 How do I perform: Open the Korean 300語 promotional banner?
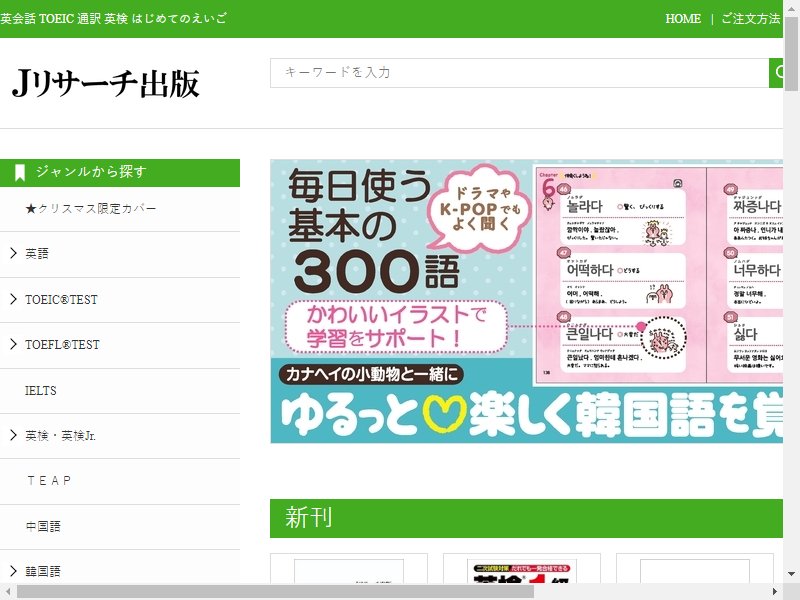pyautogui.click(x=527, y=301)
